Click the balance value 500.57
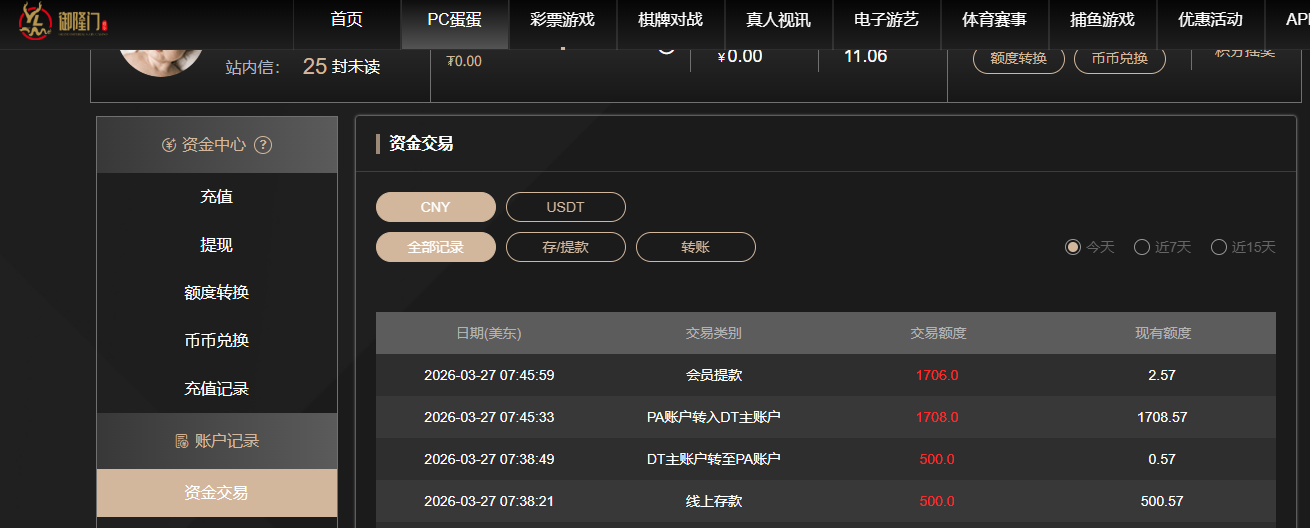Image resolution: width=1310 pixels, height=528 pixels. point(1162,502)
